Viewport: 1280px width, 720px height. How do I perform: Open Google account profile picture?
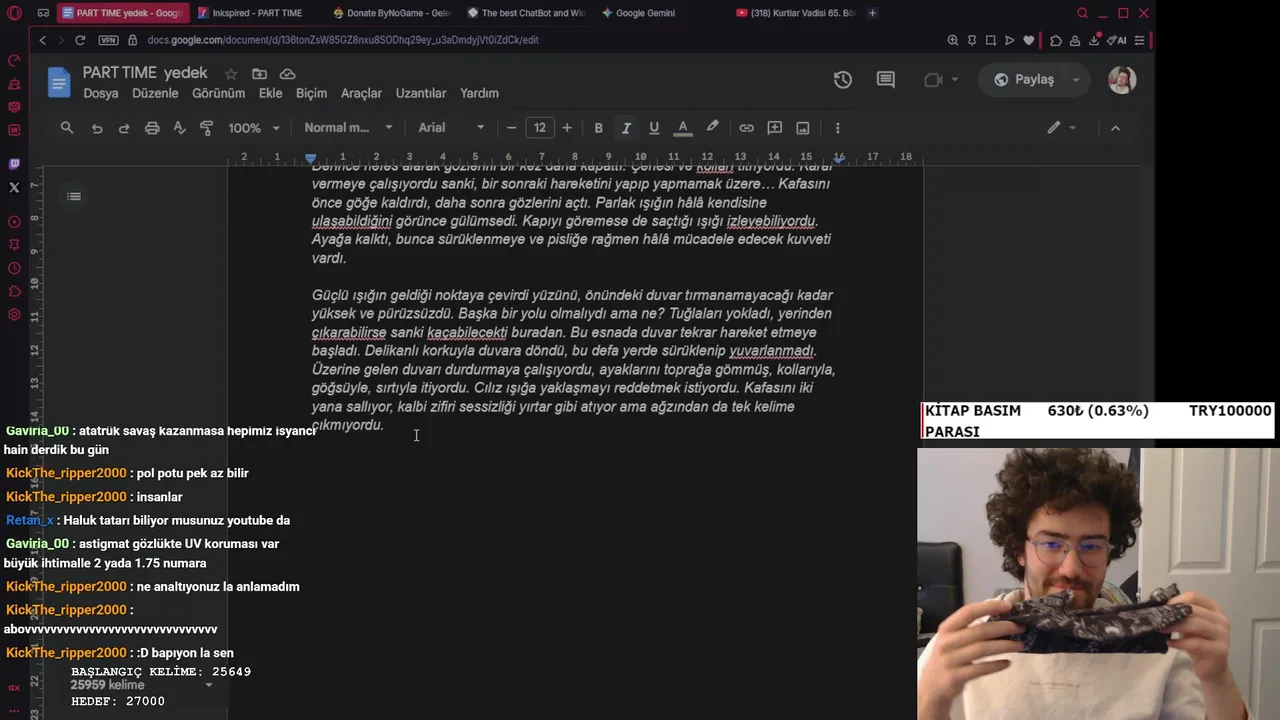pos(1122,80)
